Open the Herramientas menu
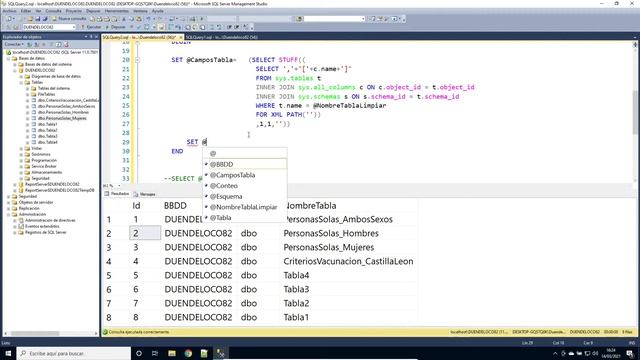The height and width of the screenshot is (360, 640). [x=116, y=11]
